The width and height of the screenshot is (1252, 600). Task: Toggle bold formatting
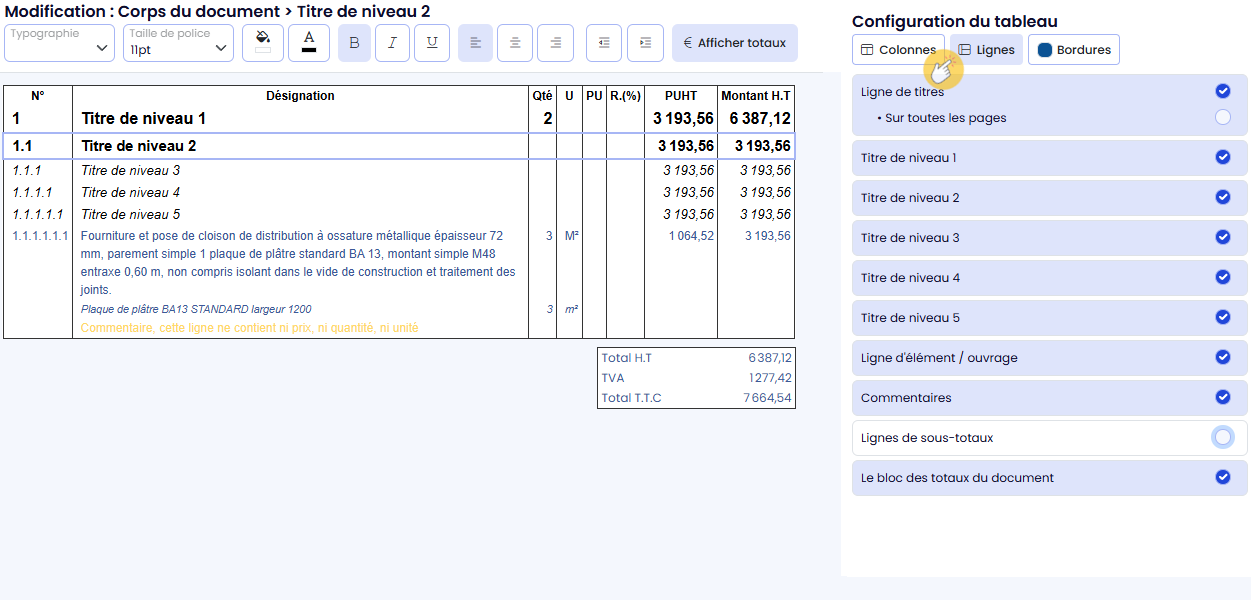354,43
